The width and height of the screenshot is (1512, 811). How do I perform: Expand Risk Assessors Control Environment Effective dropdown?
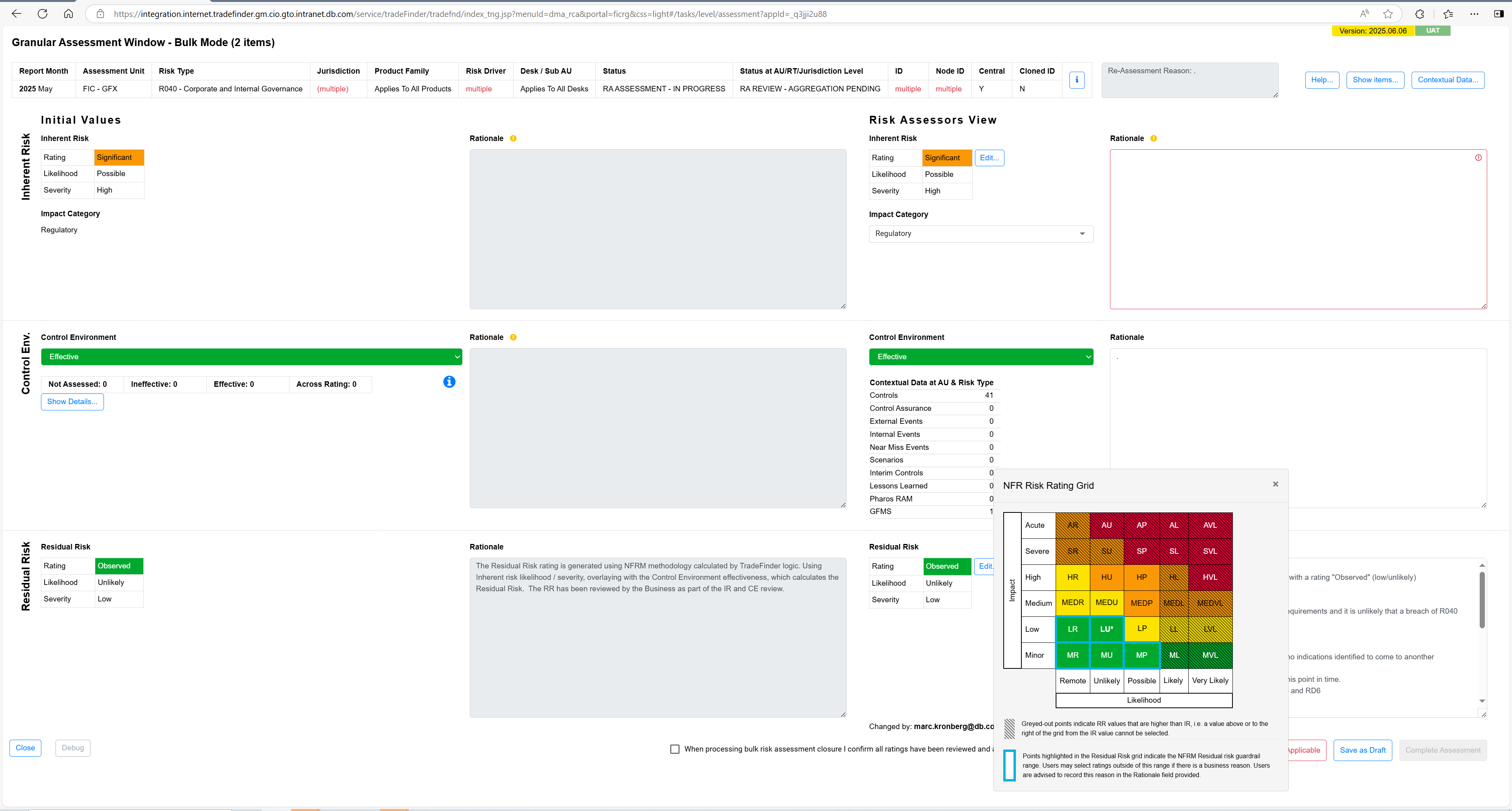click(x=980, y=356)
